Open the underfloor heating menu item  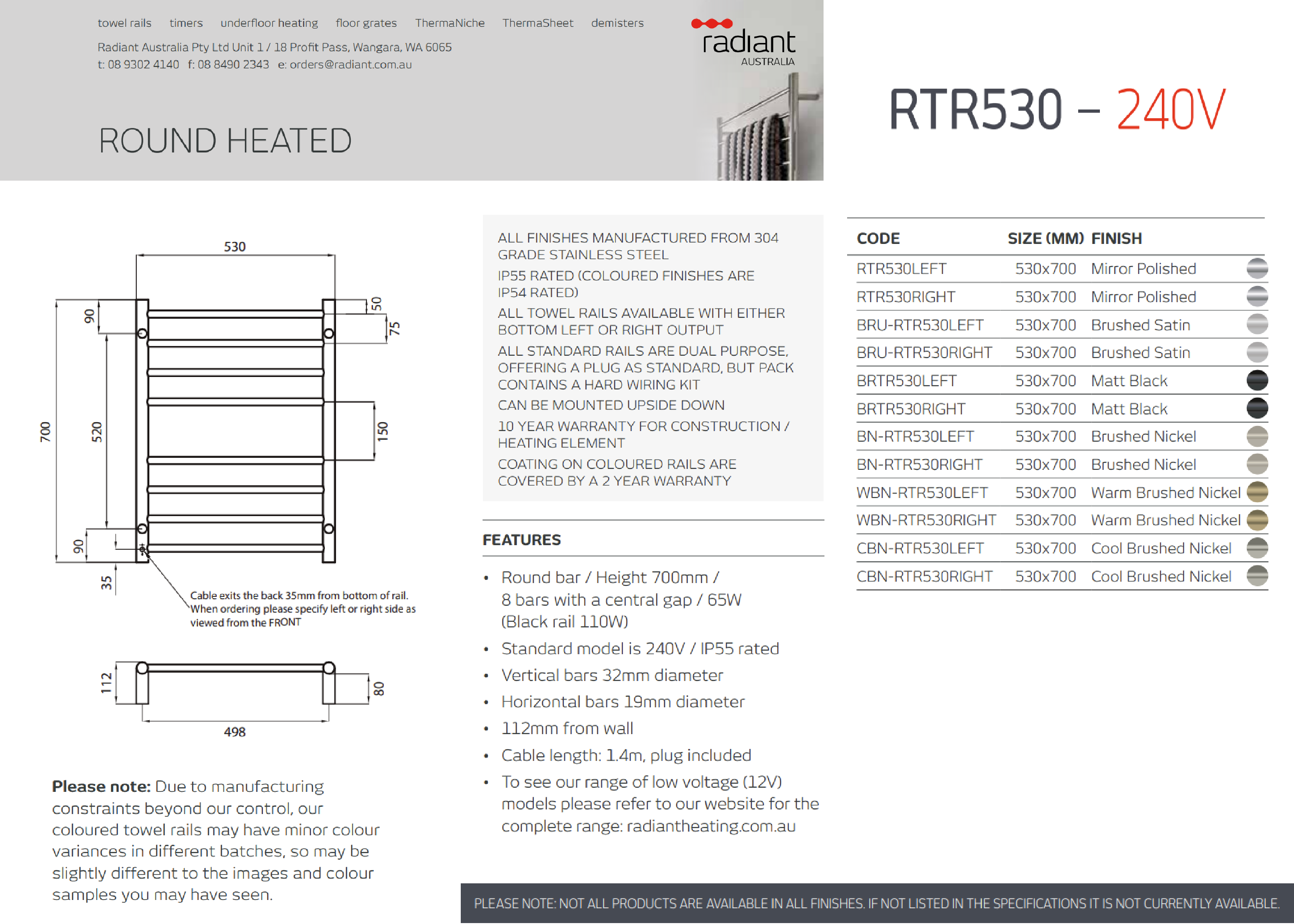(x=269, y=23)
